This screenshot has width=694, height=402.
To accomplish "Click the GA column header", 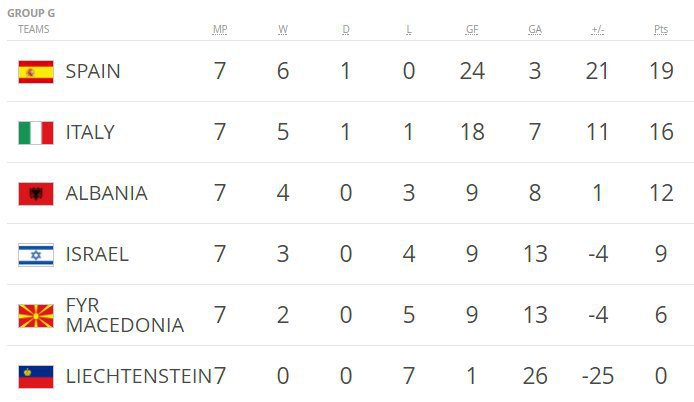I will click(535, 30).
